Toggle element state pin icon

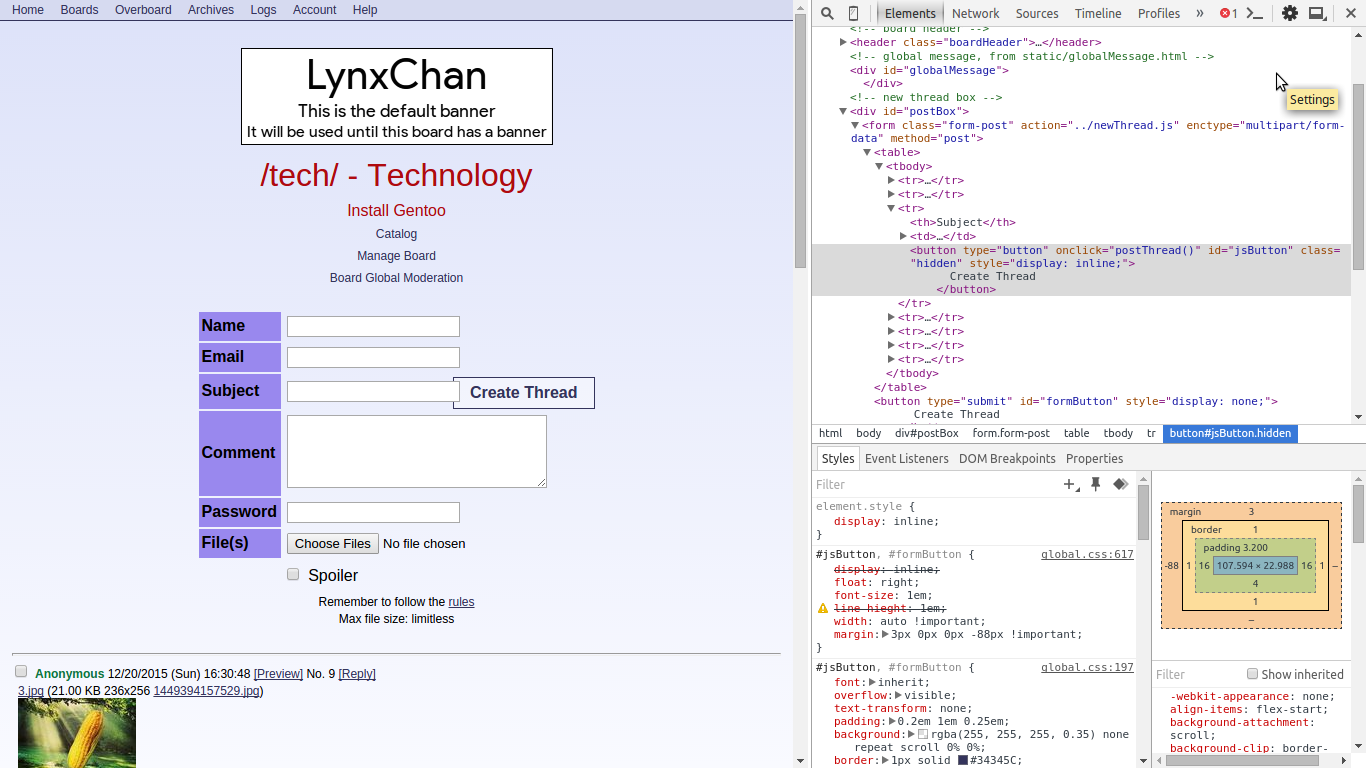1095,484
